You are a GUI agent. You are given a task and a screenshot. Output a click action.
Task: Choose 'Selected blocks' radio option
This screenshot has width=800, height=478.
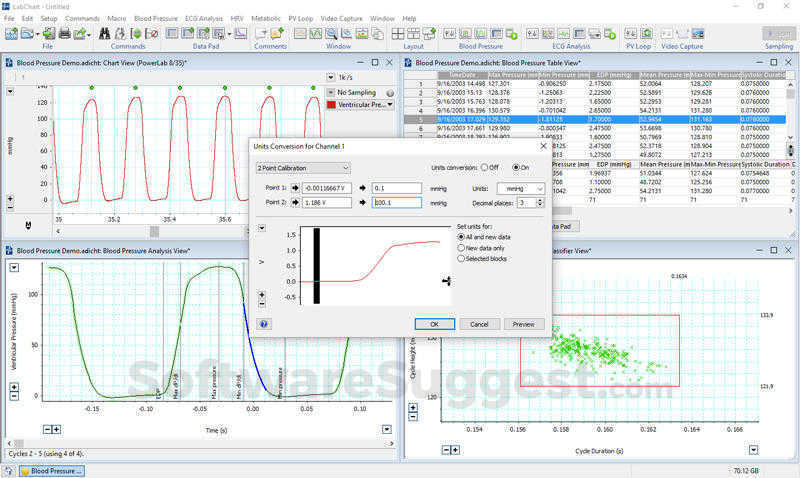[460, 258]
